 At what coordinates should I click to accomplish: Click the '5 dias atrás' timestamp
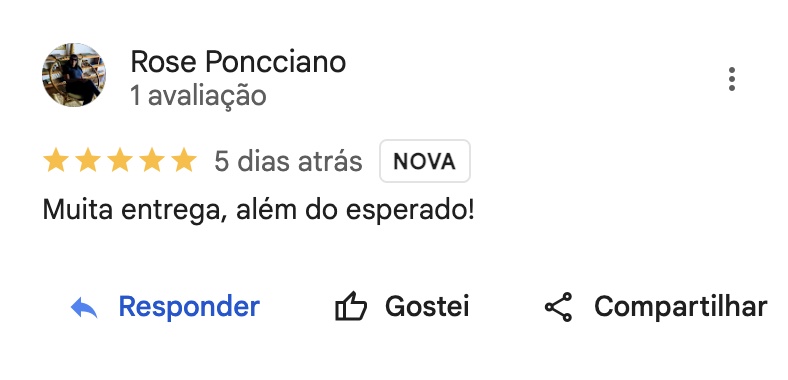(288, 161)
